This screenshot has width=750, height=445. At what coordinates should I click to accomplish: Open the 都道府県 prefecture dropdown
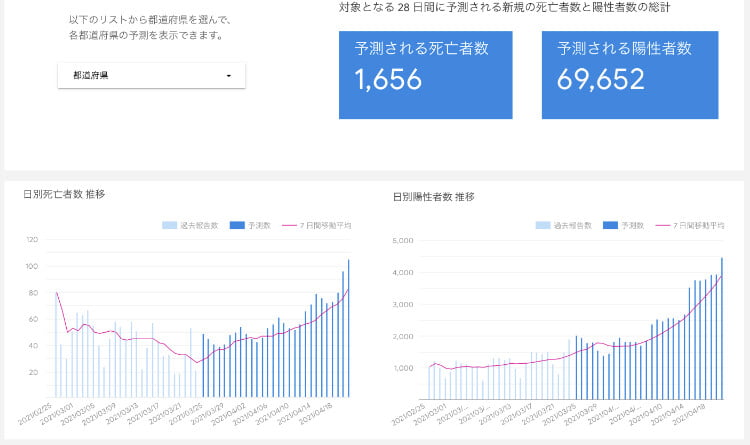(x=150, y=76)
